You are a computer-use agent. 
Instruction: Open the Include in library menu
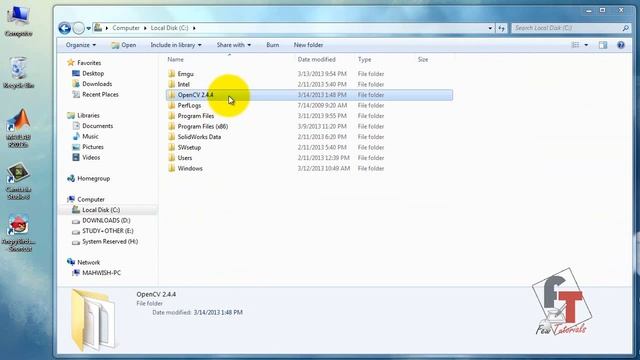pos(176,45)
